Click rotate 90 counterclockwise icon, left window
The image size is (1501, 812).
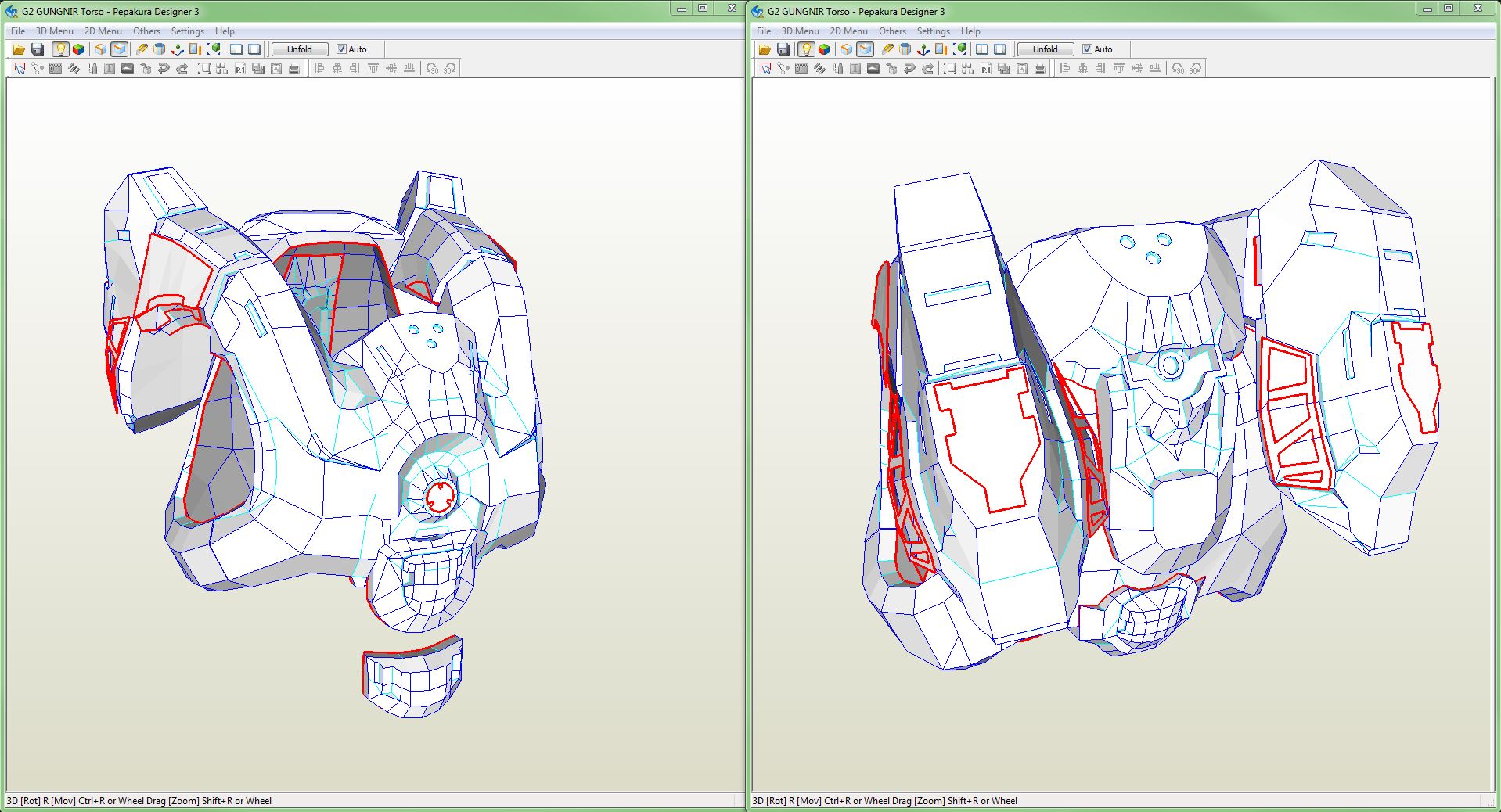point(432,69)
